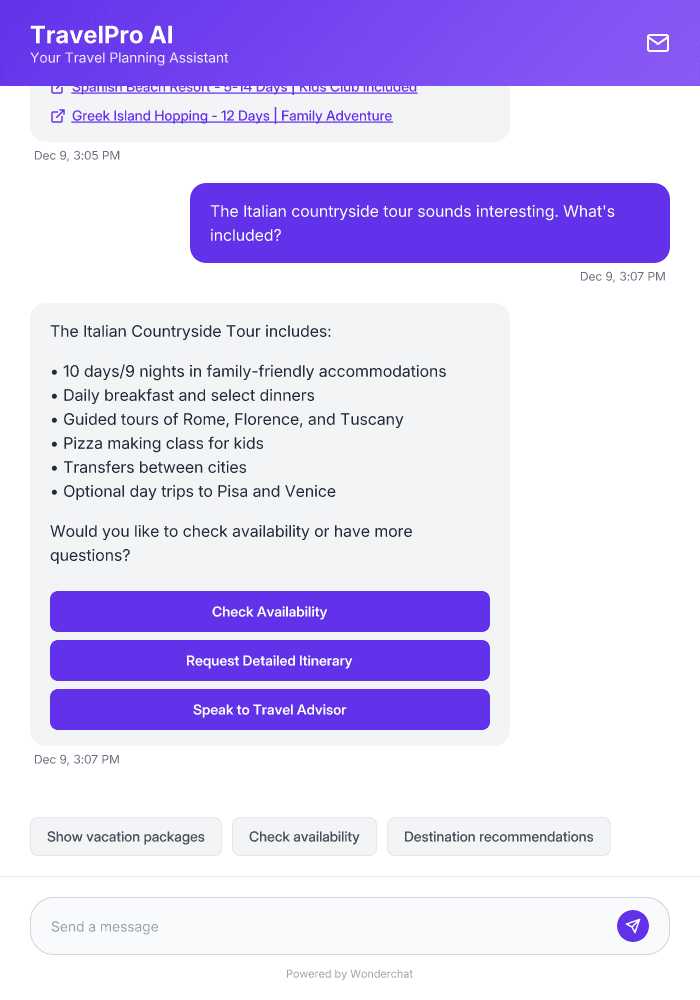
Task: Click Request Detailed Itinerary
Action: 270,660
